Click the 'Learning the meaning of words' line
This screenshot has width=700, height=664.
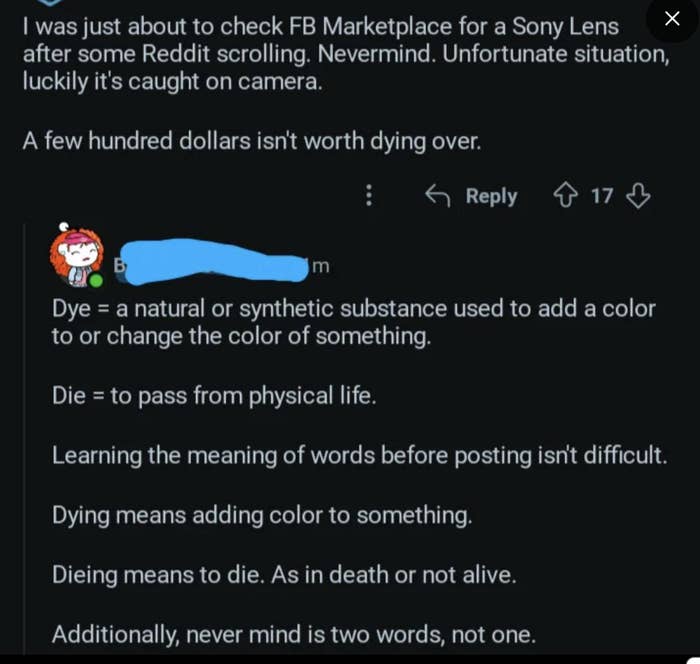tap(359, 455)
